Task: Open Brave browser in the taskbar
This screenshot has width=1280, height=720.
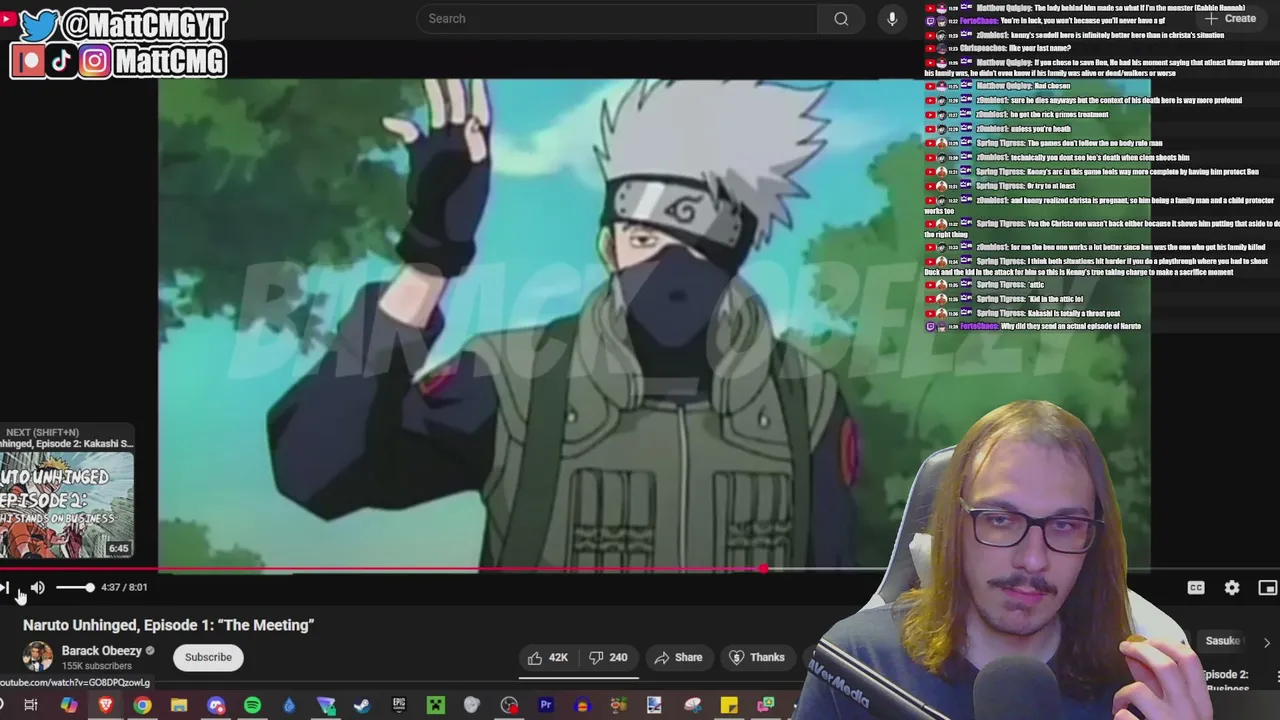Action: tap(105, 706)
